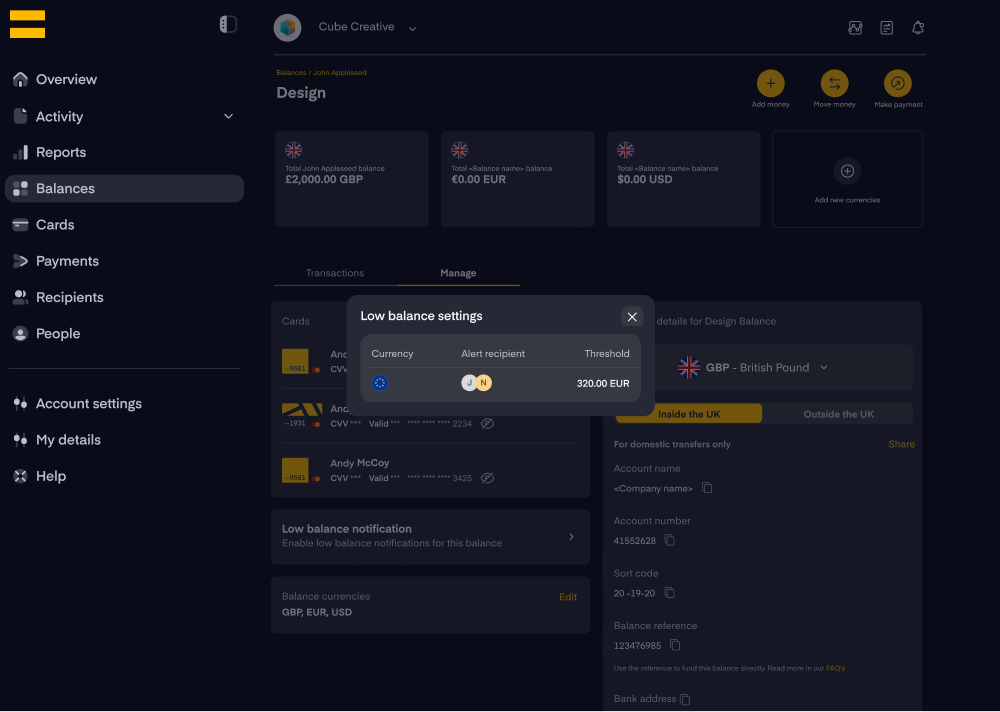Go to Reports section

coord(61,152)
